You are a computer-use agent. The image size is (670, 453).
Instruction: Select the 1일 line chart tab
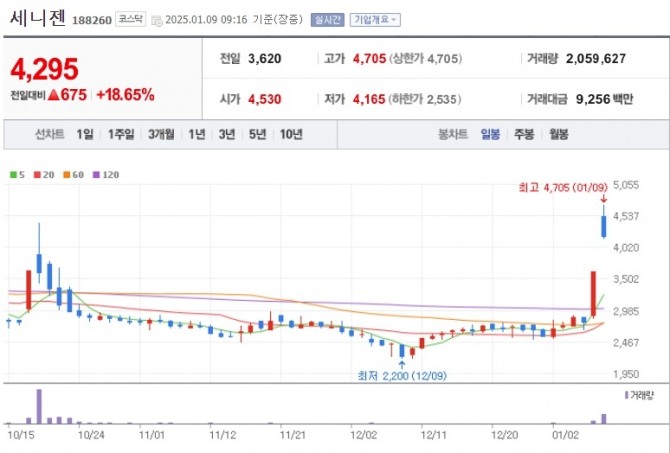85,134
